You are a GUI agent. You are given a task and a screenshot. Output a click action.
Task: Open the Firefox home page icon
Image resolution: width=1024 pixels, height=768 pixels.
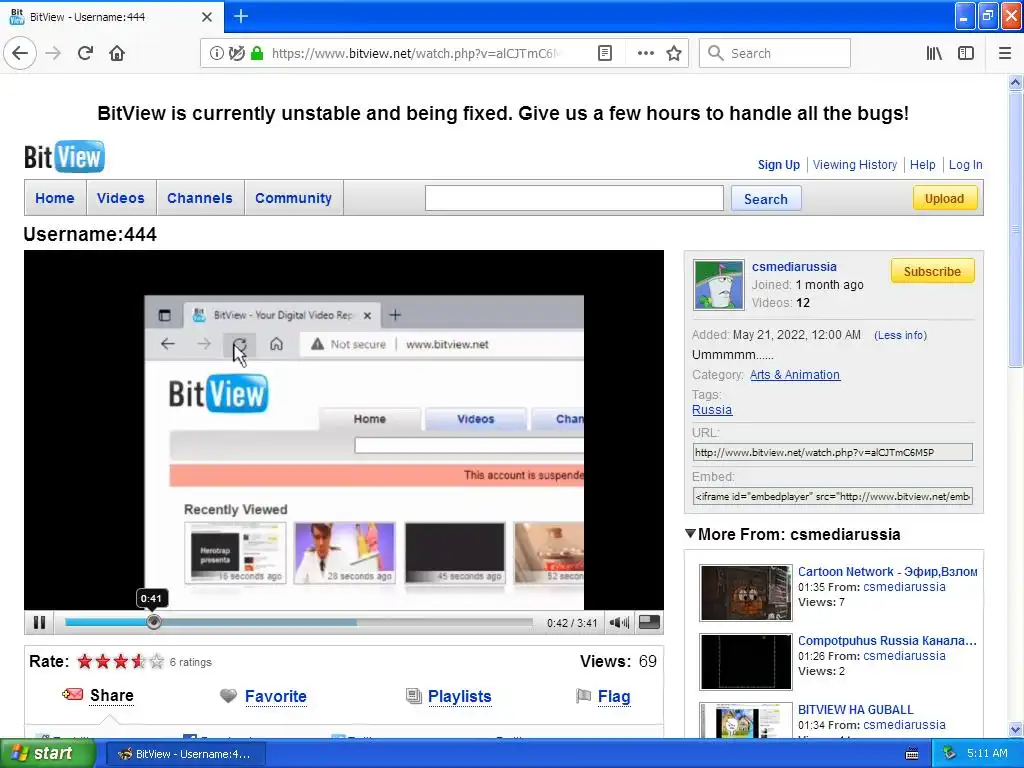coord(117,53)
